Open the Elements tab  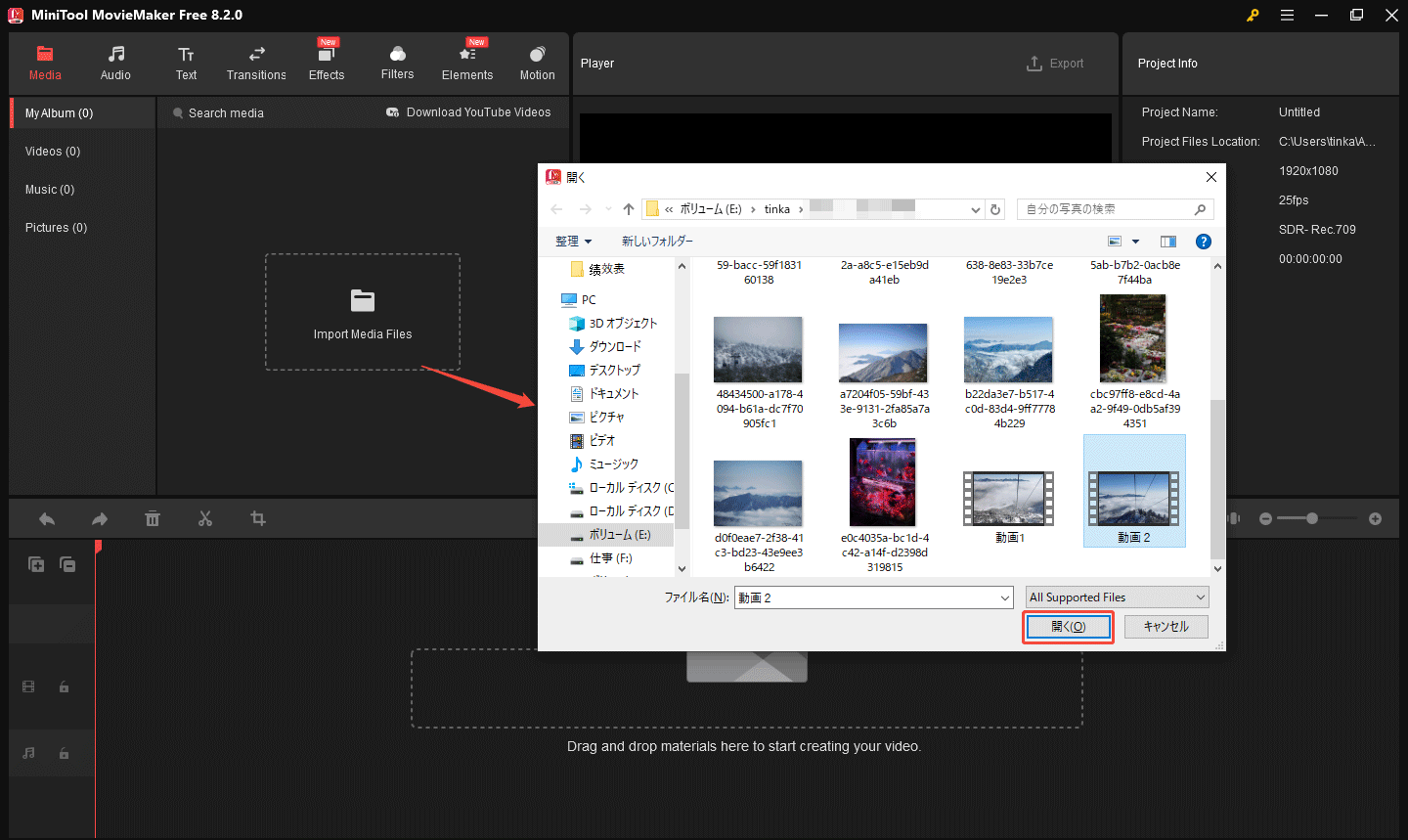[x=467, y=64]
